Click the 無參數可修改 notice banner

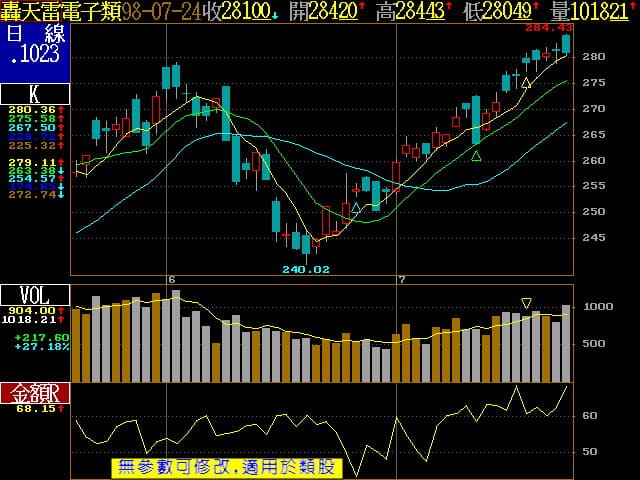coord(225,467)
